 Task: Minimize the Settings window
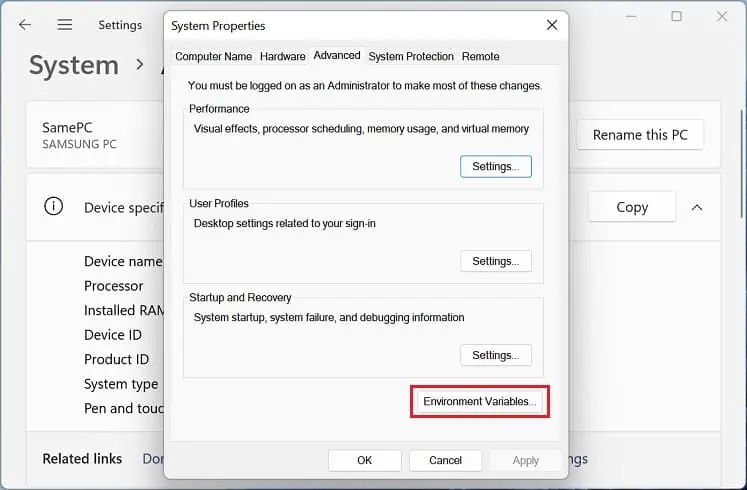pyautogui.click(x=631, y=17)
